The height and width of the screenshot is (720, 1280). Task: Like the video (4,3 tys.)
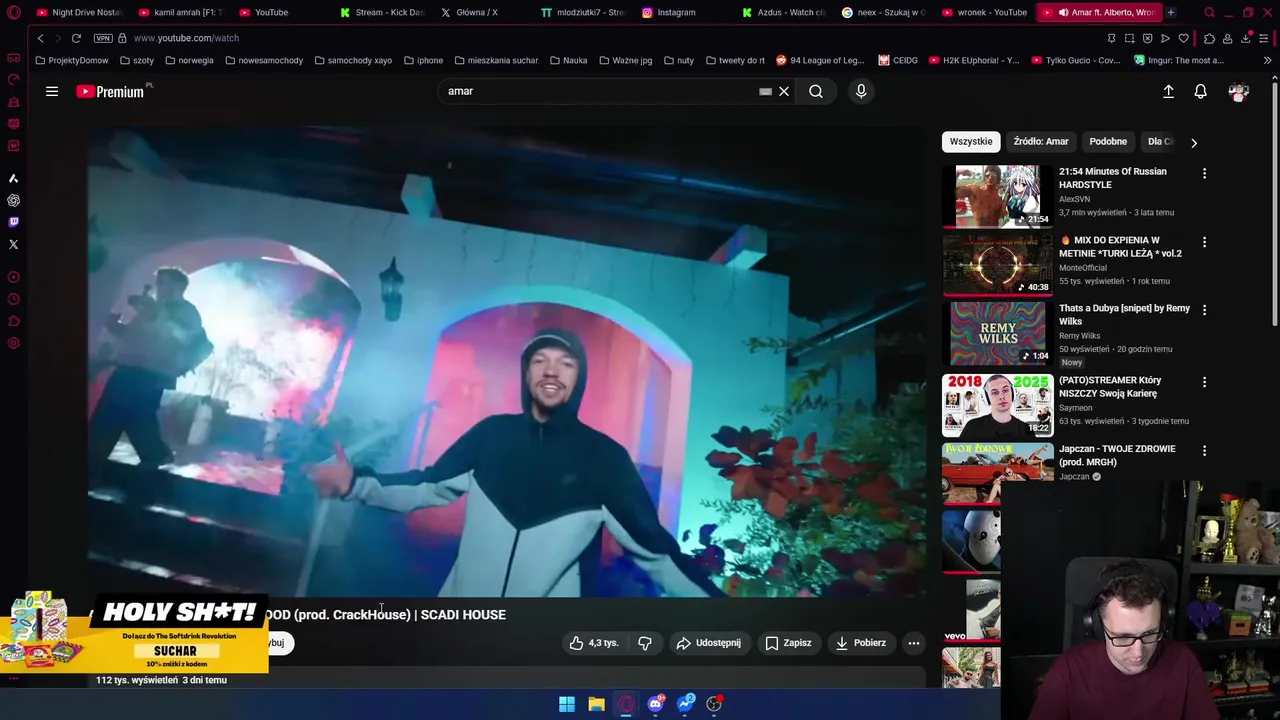click(596, 643)
